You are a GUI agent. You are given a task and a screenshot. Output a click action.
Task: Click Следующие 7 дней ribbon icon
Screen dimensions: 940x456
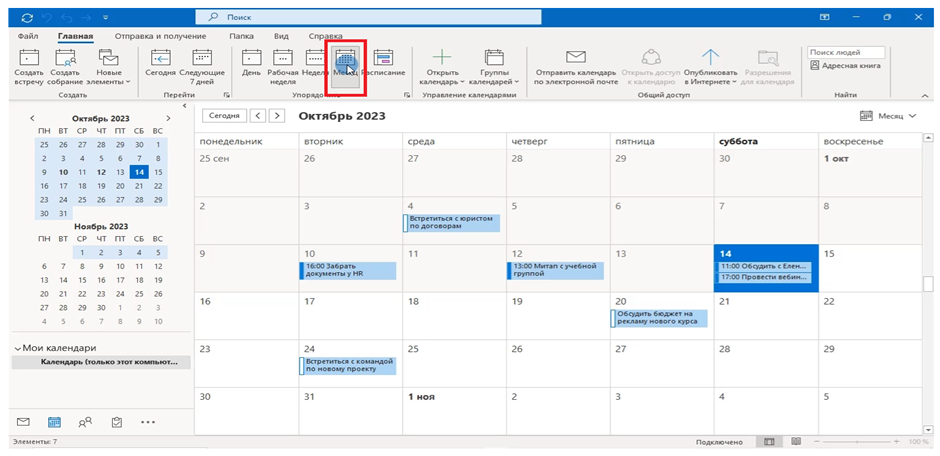202,65
